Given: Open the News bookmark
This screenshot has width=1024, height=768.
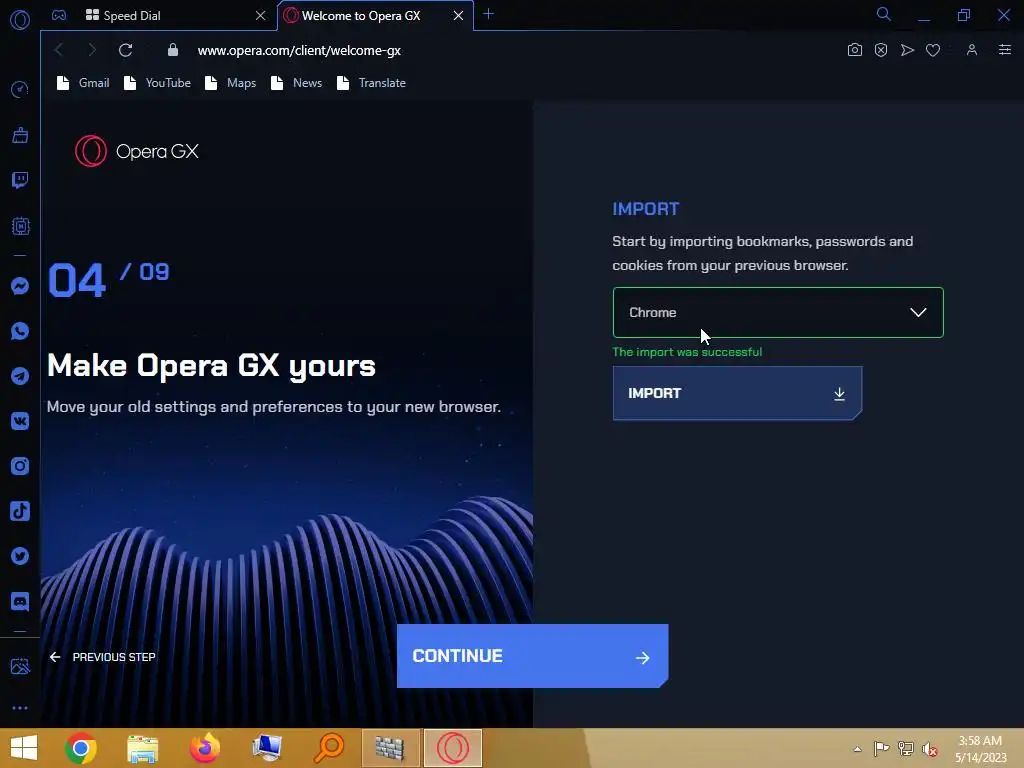Looking at the screenshot, I should tap(296, 83).
